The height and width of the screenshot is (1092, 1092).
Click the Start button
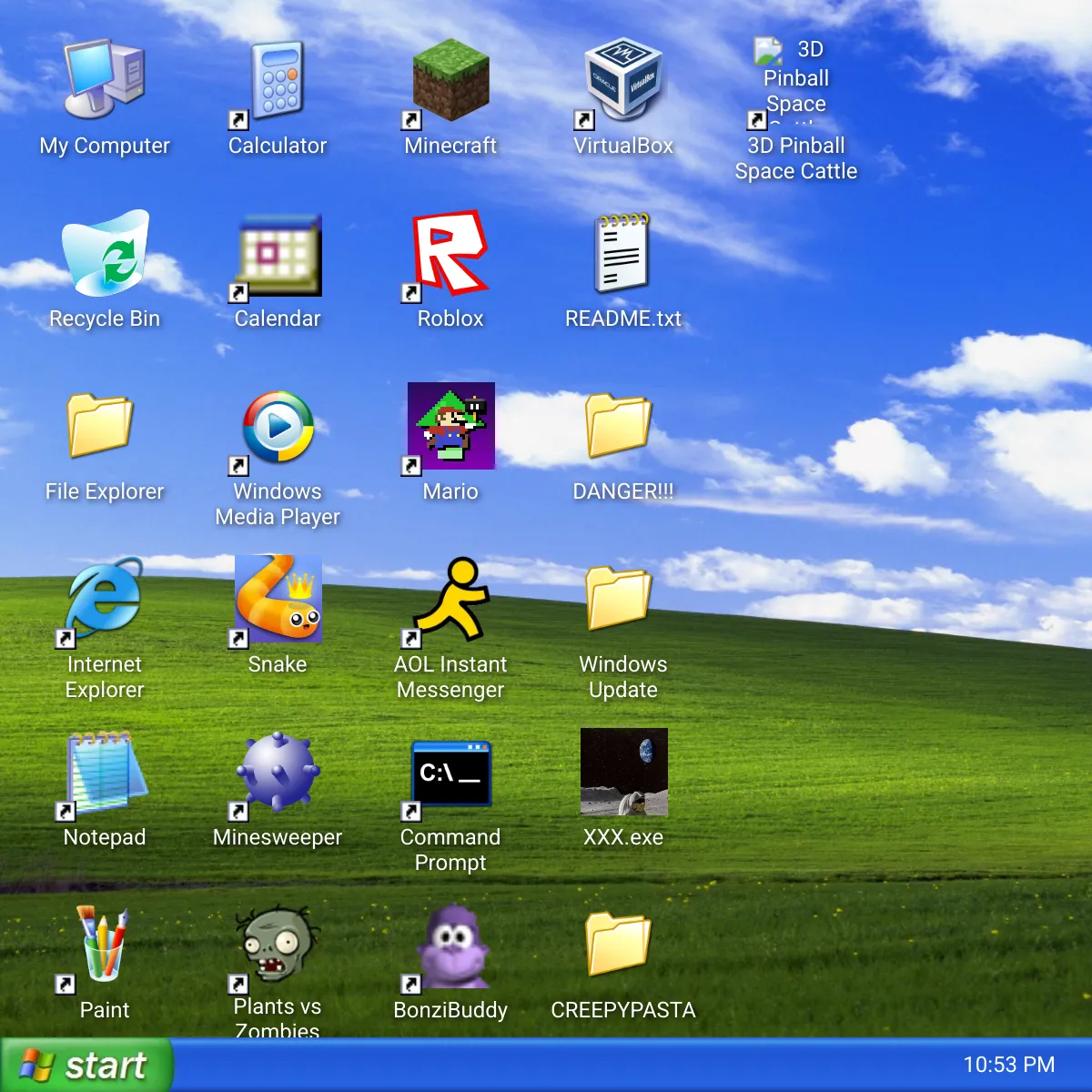[88, 1065]
